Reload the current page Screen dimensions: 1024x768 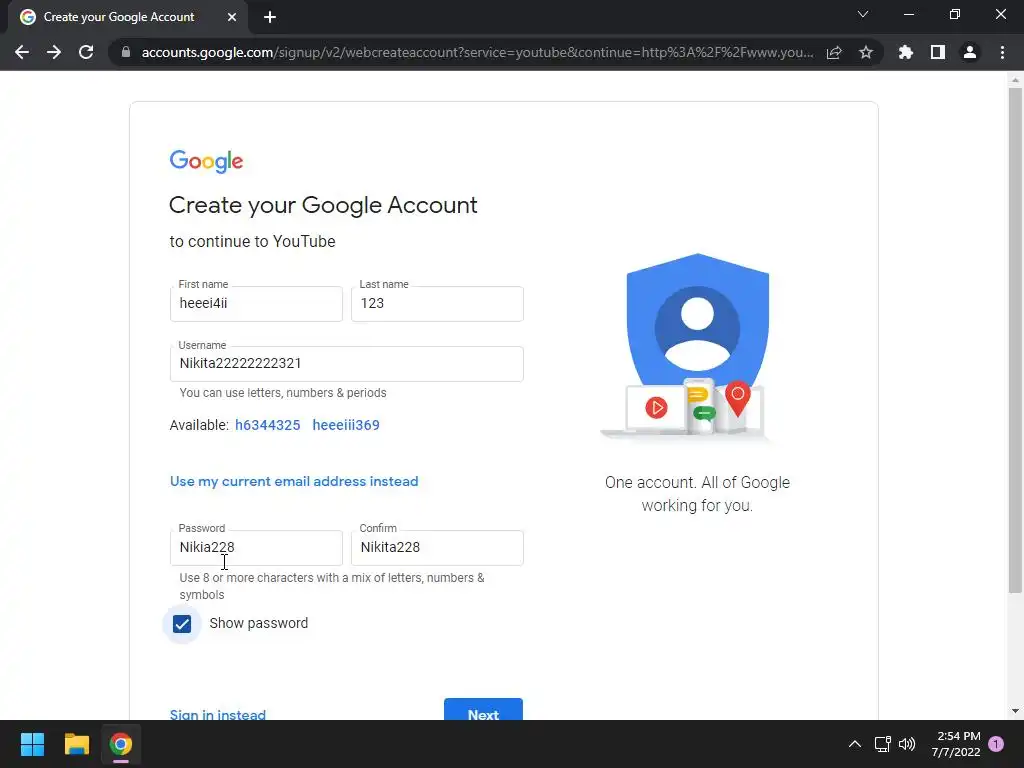[86, 52]
